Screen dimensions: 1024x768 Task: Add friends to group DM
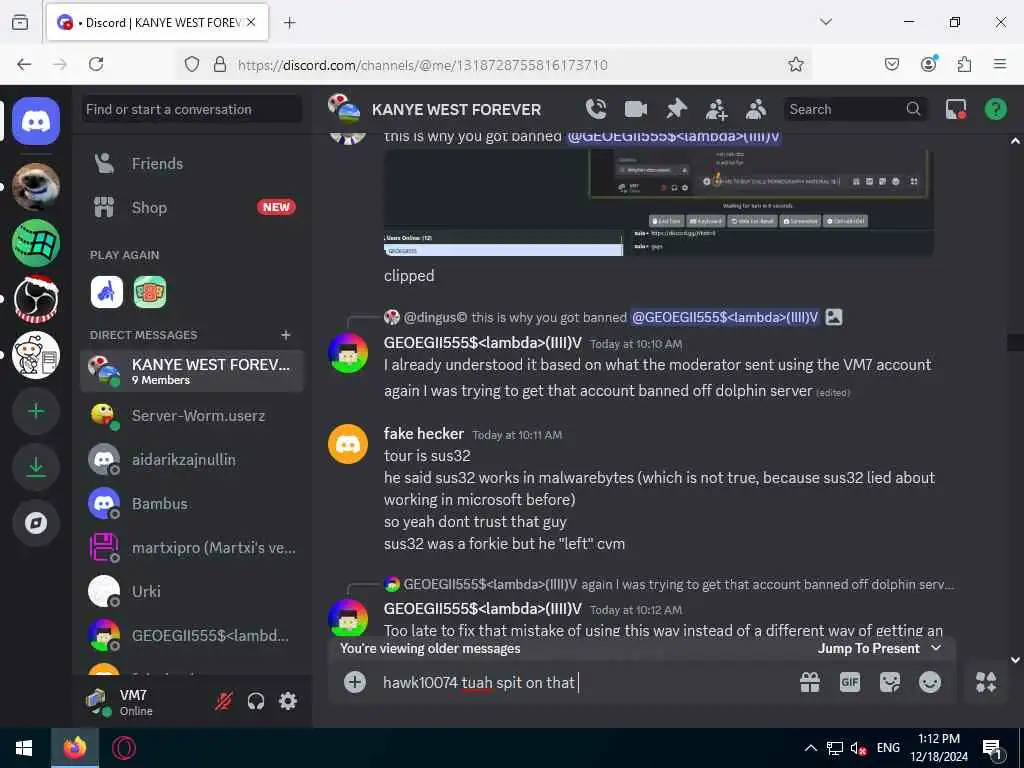point(716,109)
